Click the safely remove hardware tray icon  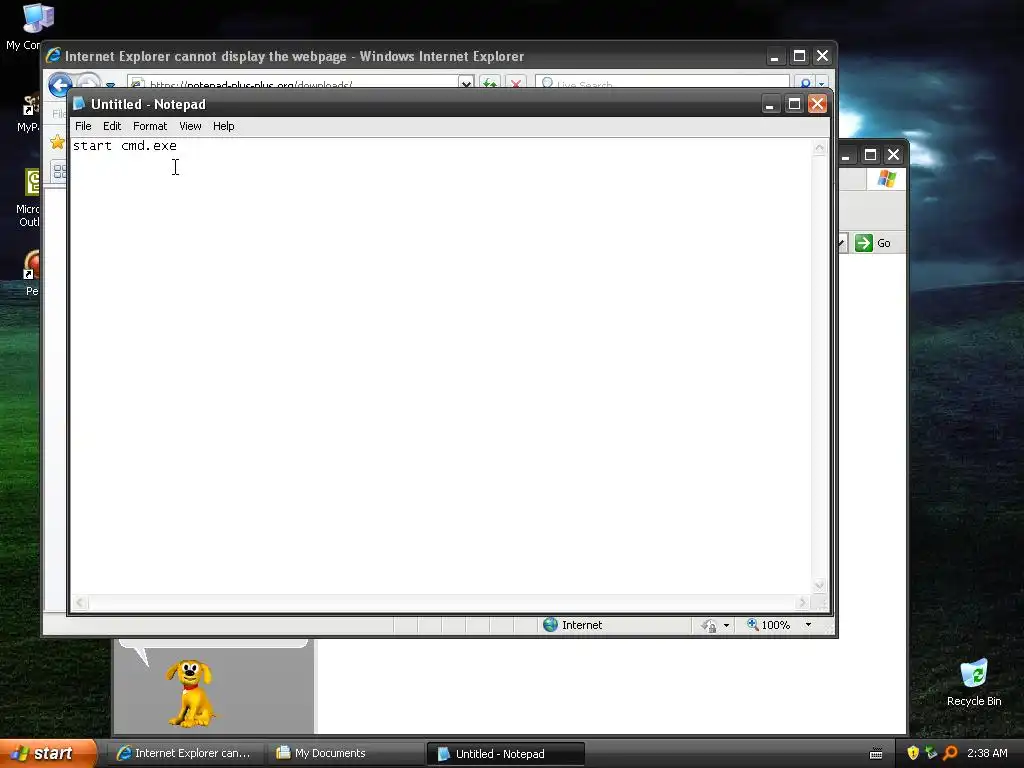click(x=931, y=753)
